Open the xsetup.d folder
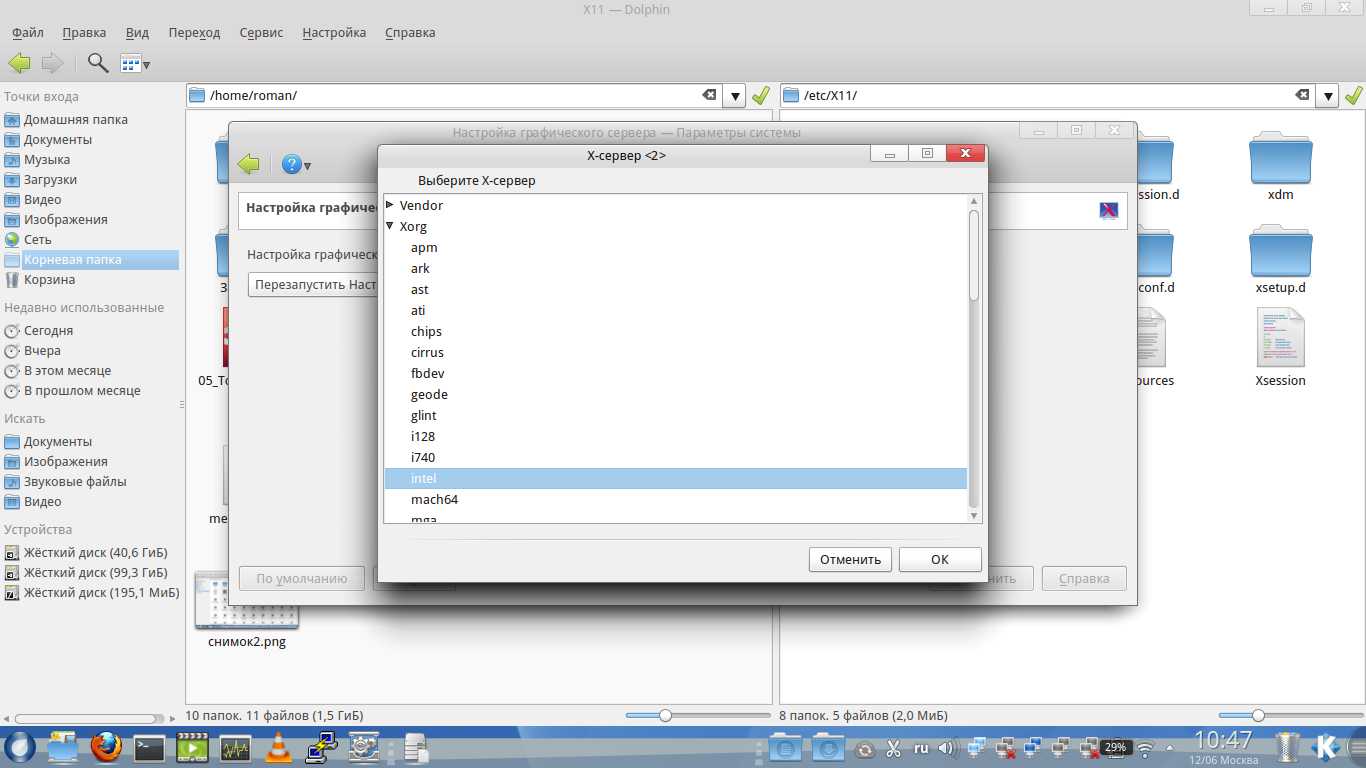This screenshot has height=768, width=1366. tap(1281, 260)
